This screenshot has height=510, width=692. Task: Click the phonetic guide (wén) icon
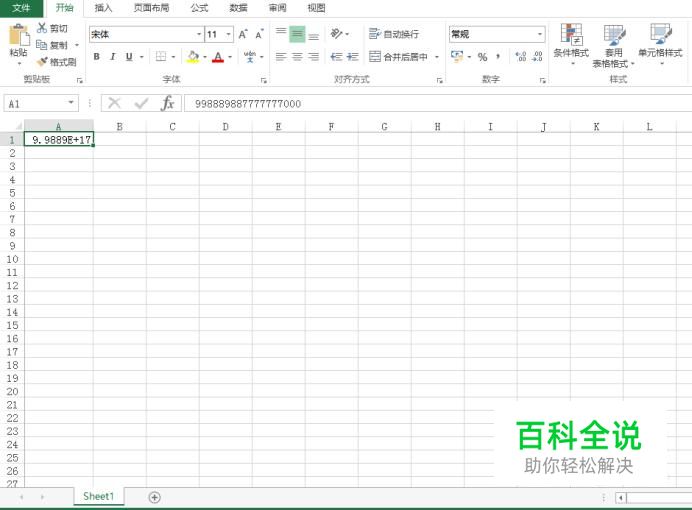pos(250,56)
